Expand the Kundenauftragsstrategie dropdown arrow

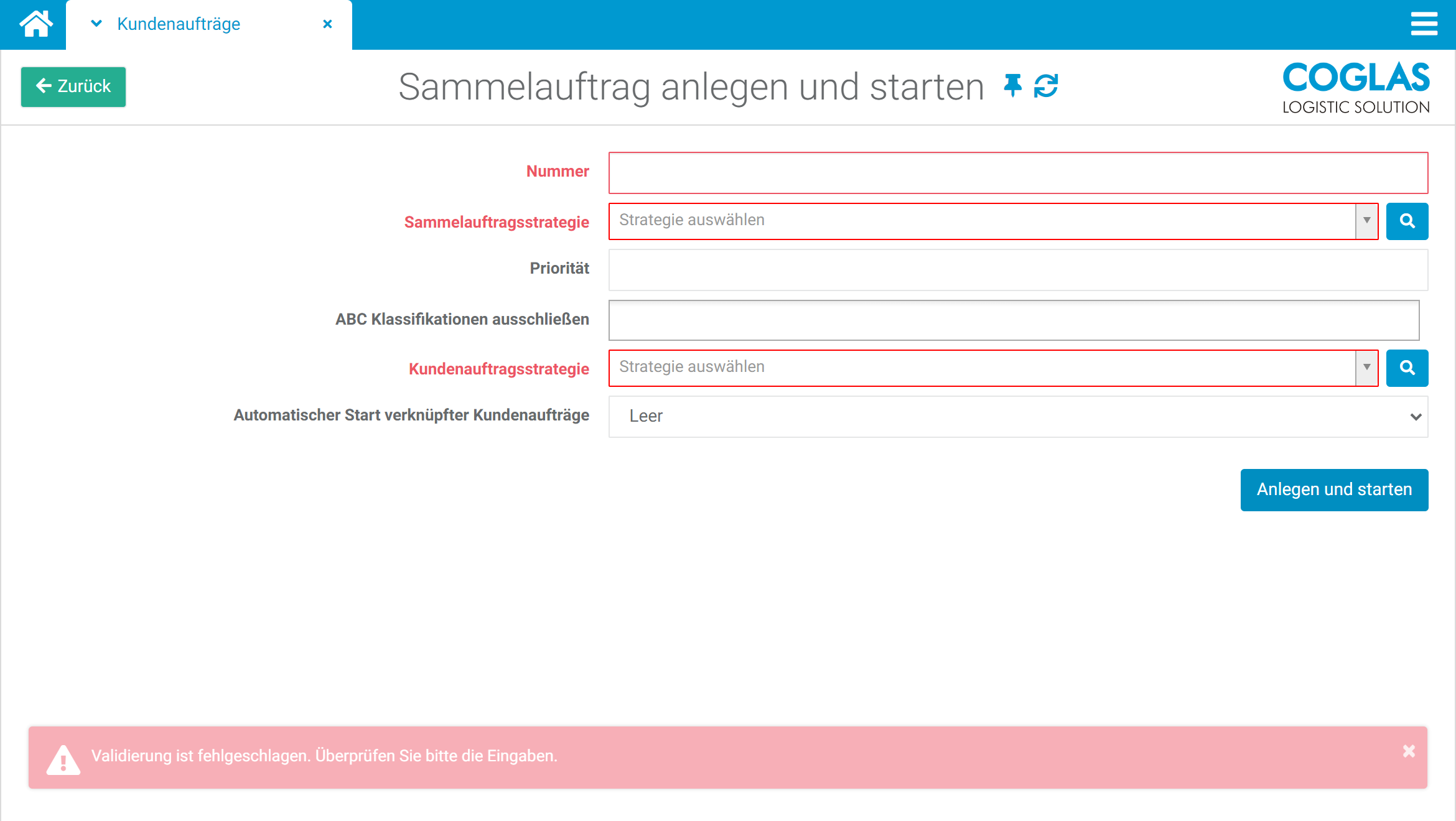coord(1366,368)
